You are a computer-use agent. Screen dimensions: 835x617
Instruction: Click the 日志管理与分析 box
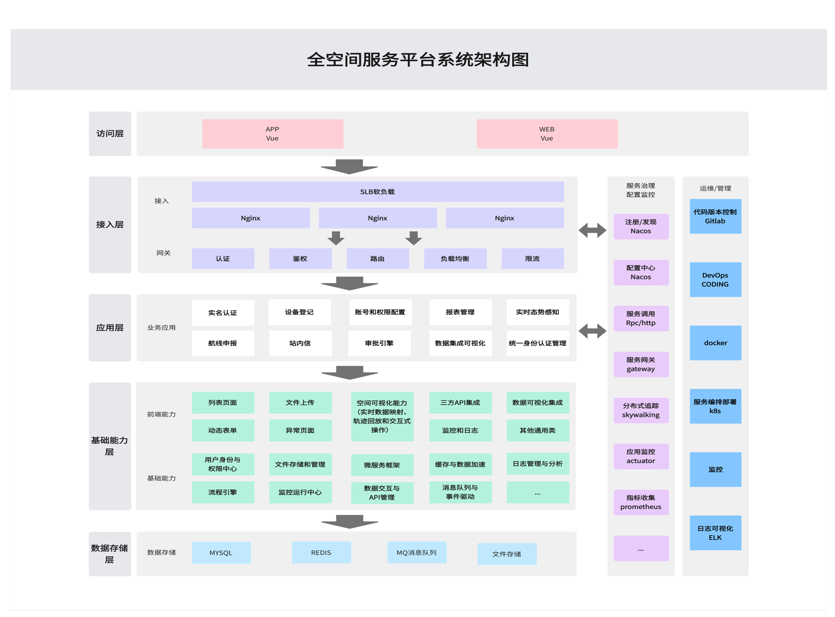tap(537, 464)
